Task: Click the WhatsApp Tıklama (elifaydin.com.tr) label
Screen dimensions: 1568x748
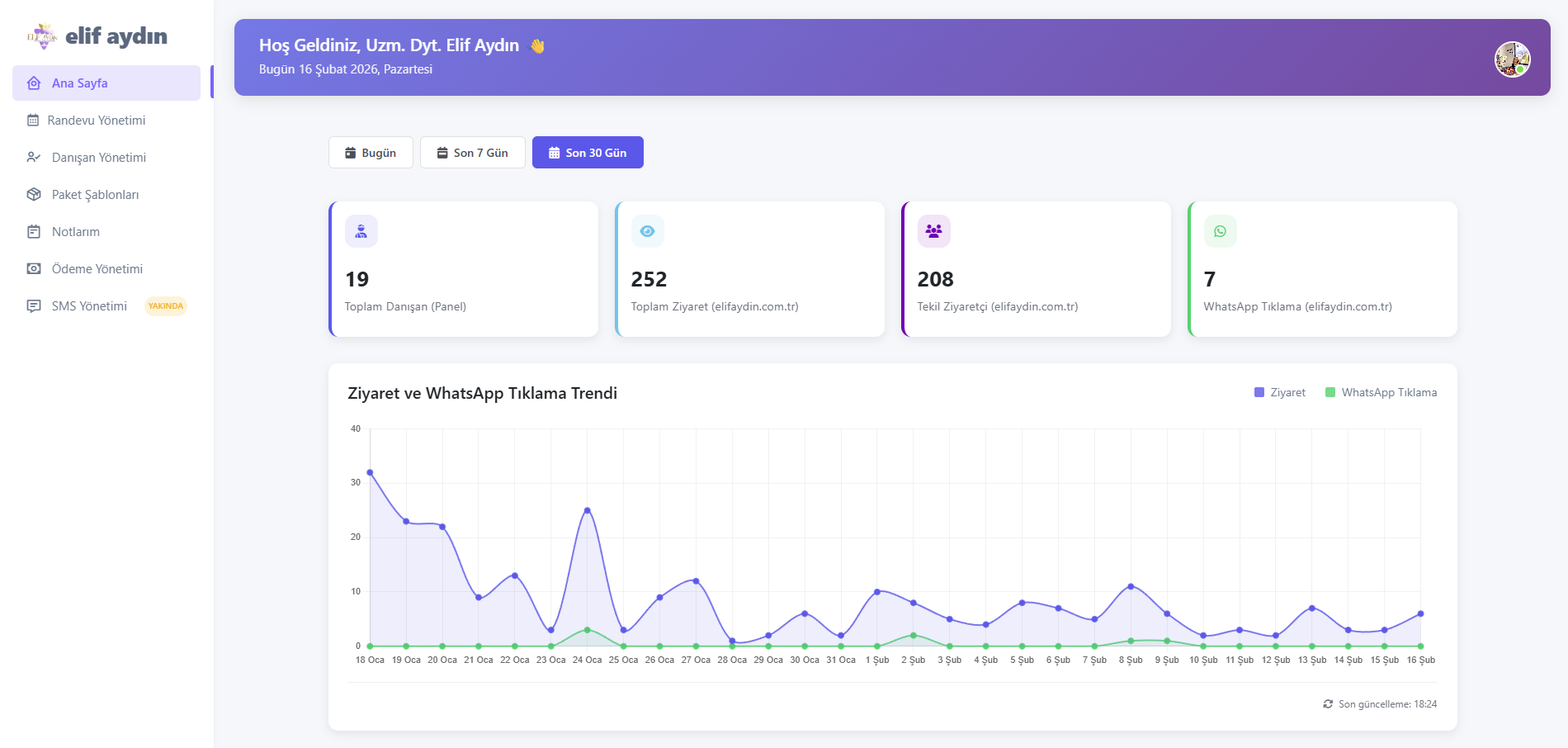Action: click(x=1298, y=306)
